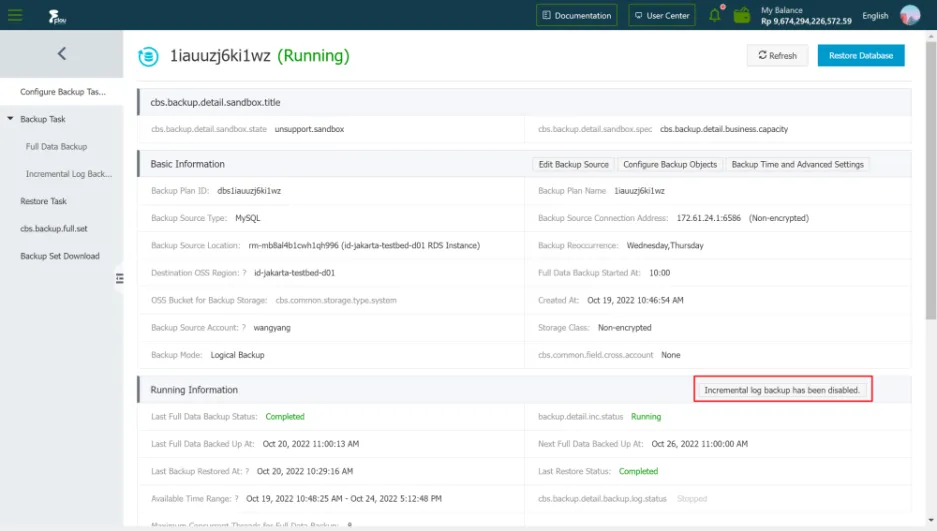Screen dimensions: 937x531
Task: Open the wallet icon beside My Balance
Action: click(x=742, y=15)
